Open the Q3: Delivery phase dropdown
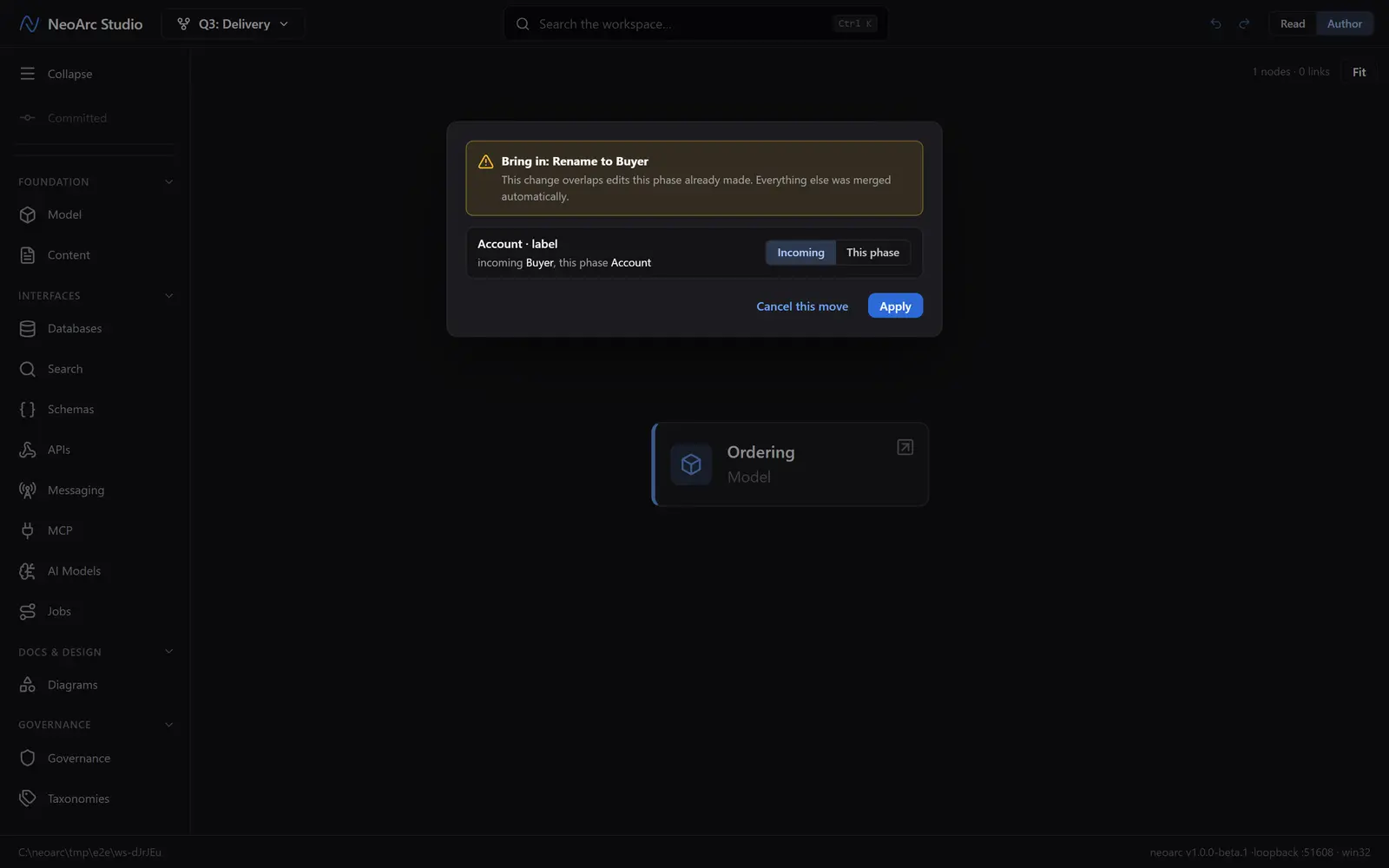This screenshot has width=1389, height=868. tap(233, 24)
